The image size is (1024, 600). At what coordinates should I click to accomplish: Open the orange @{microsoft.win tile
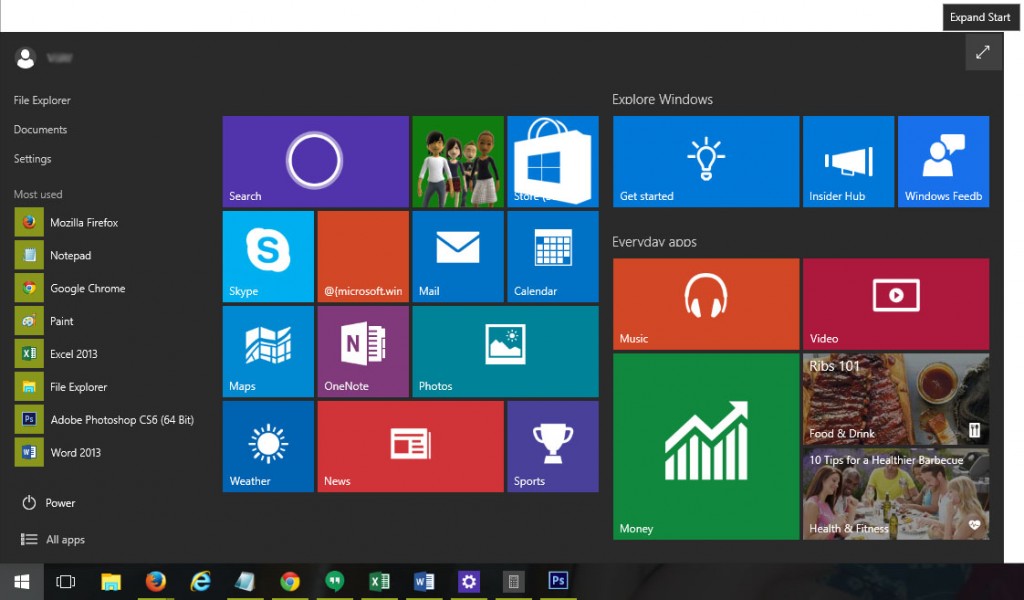pyautogui.click(x=363, y=257)
